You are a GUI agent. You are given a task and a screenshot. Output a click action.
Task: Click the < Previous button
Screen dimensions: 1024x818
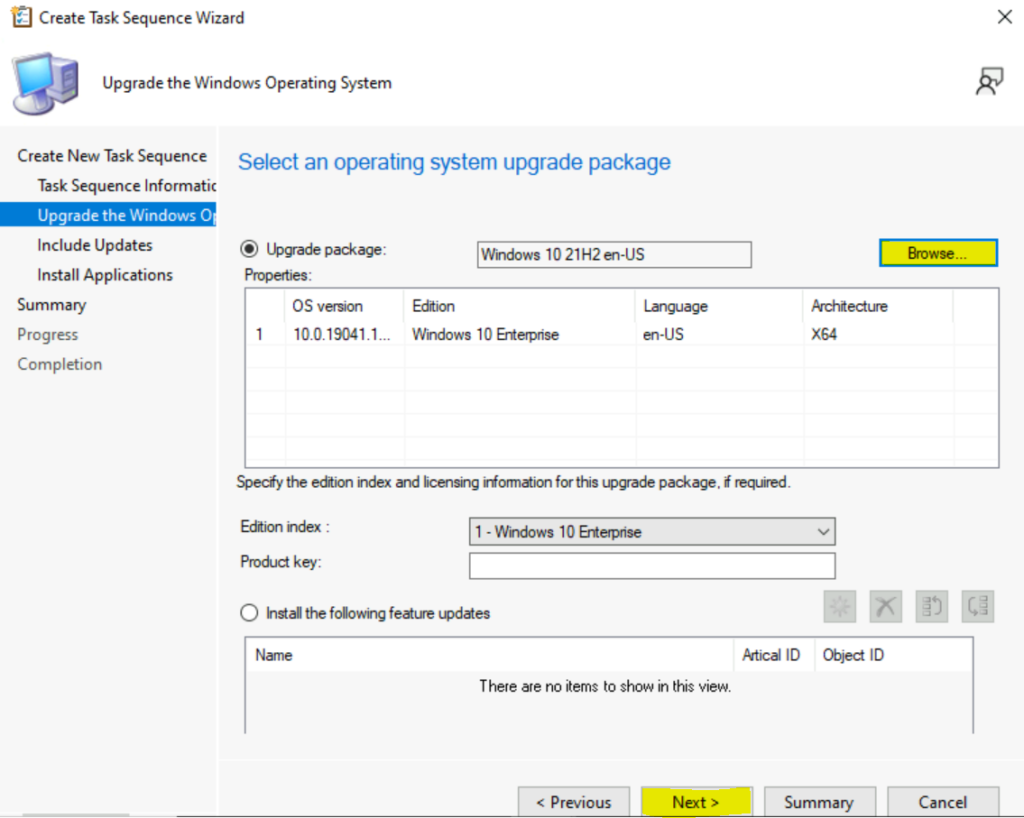tap(573, 802)
